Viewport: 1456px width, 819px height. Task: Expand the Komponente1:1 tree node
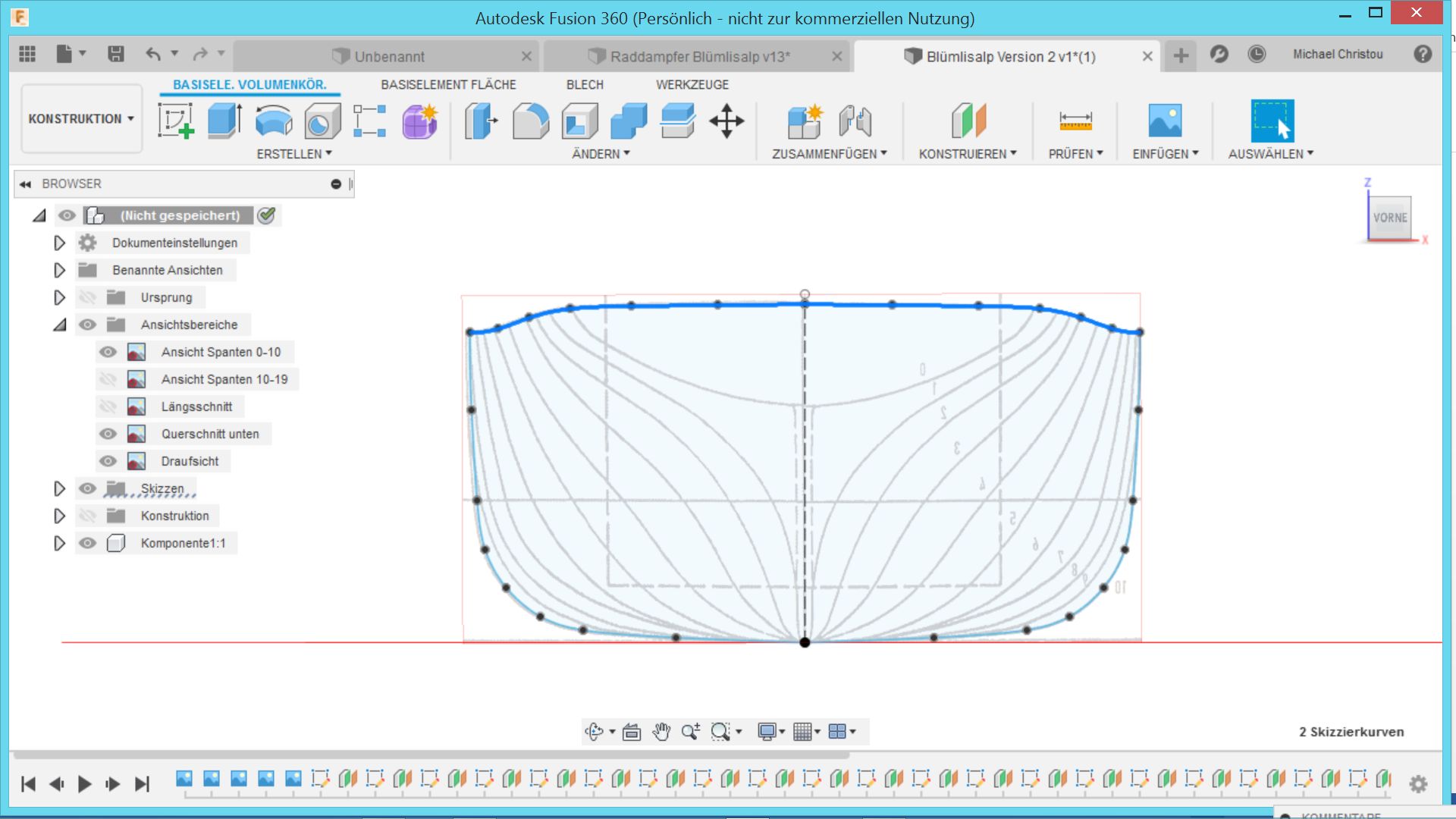tap(59, 543)
